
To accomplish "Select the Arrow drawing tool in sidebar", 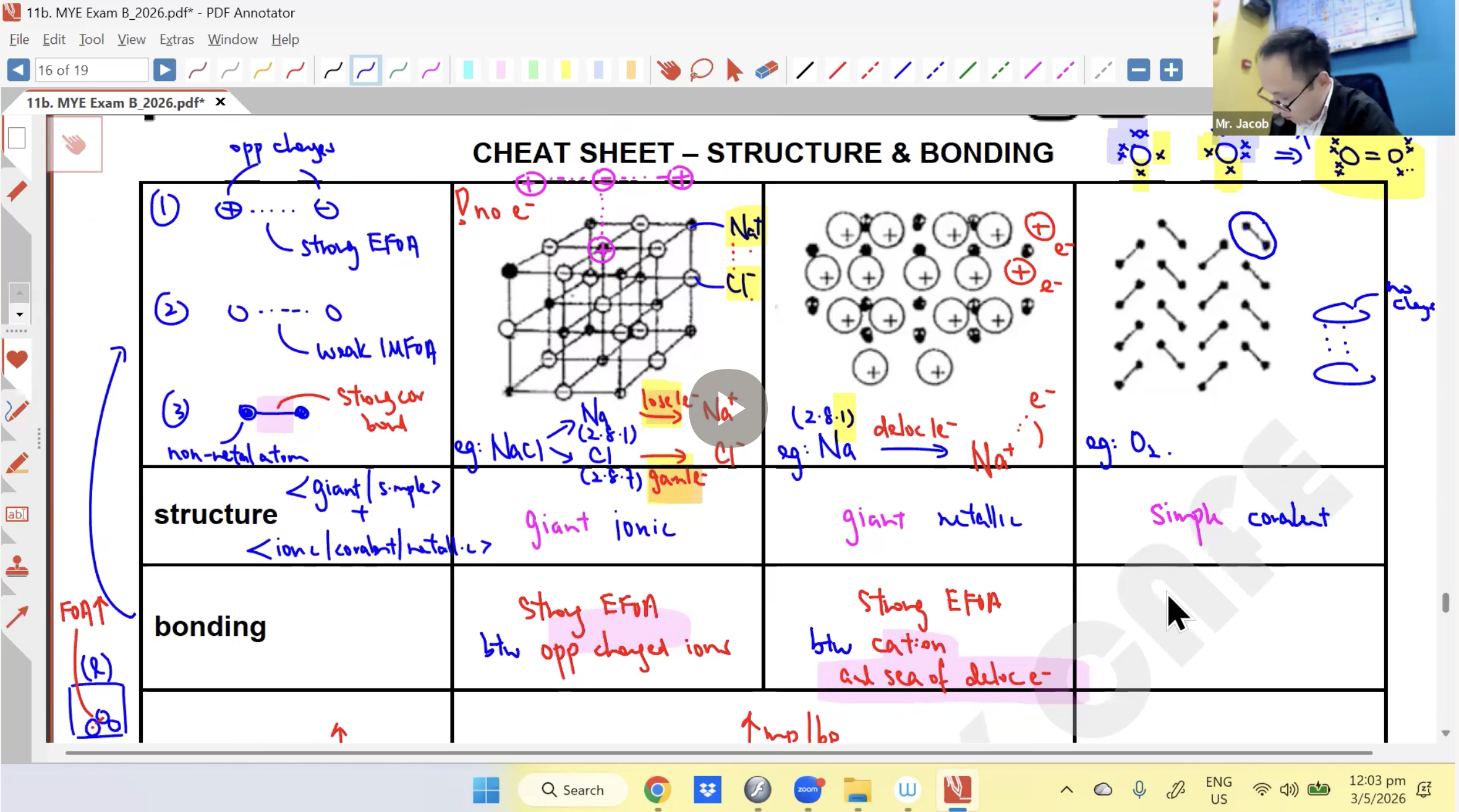I will click(17, 617).
